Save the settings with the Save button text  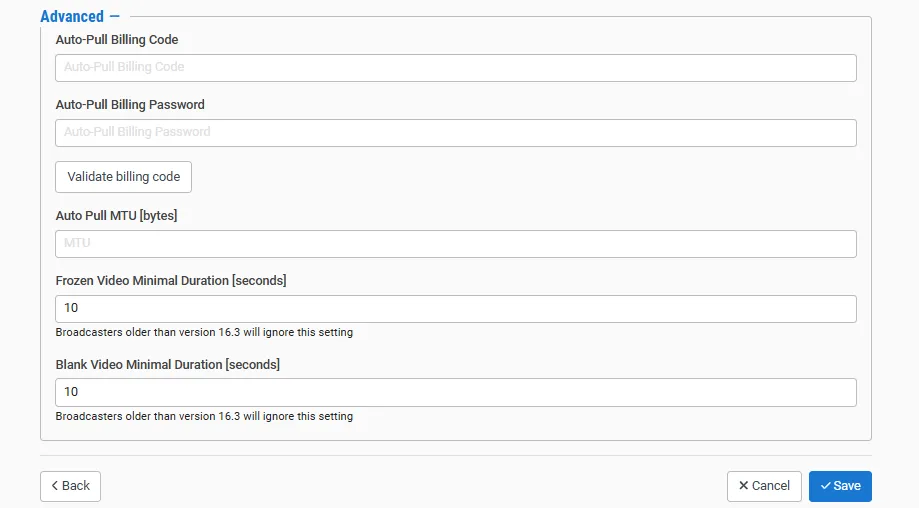[x=847, y=486]
